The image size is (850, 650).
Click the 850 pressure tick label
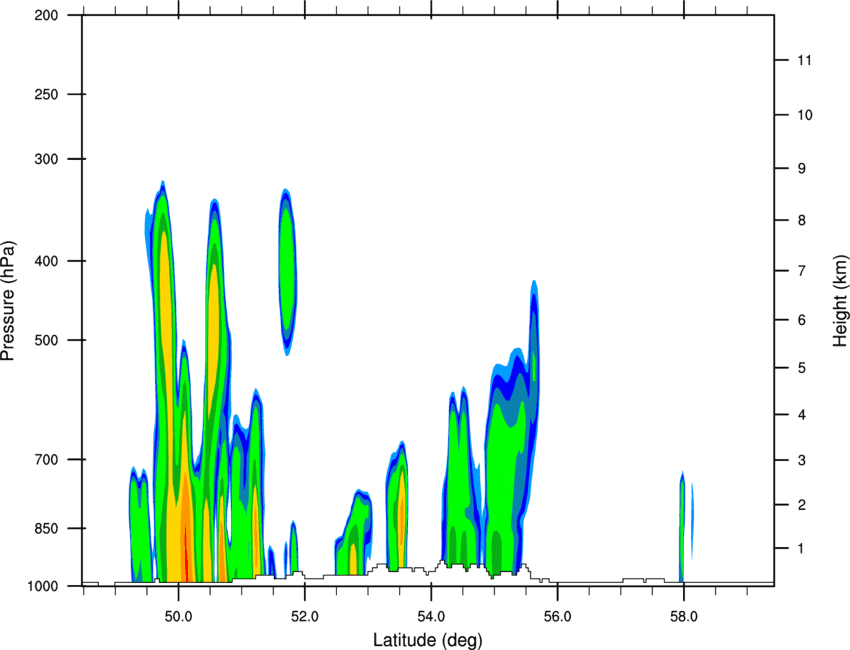pyautogui.click(x=46, y=528)
